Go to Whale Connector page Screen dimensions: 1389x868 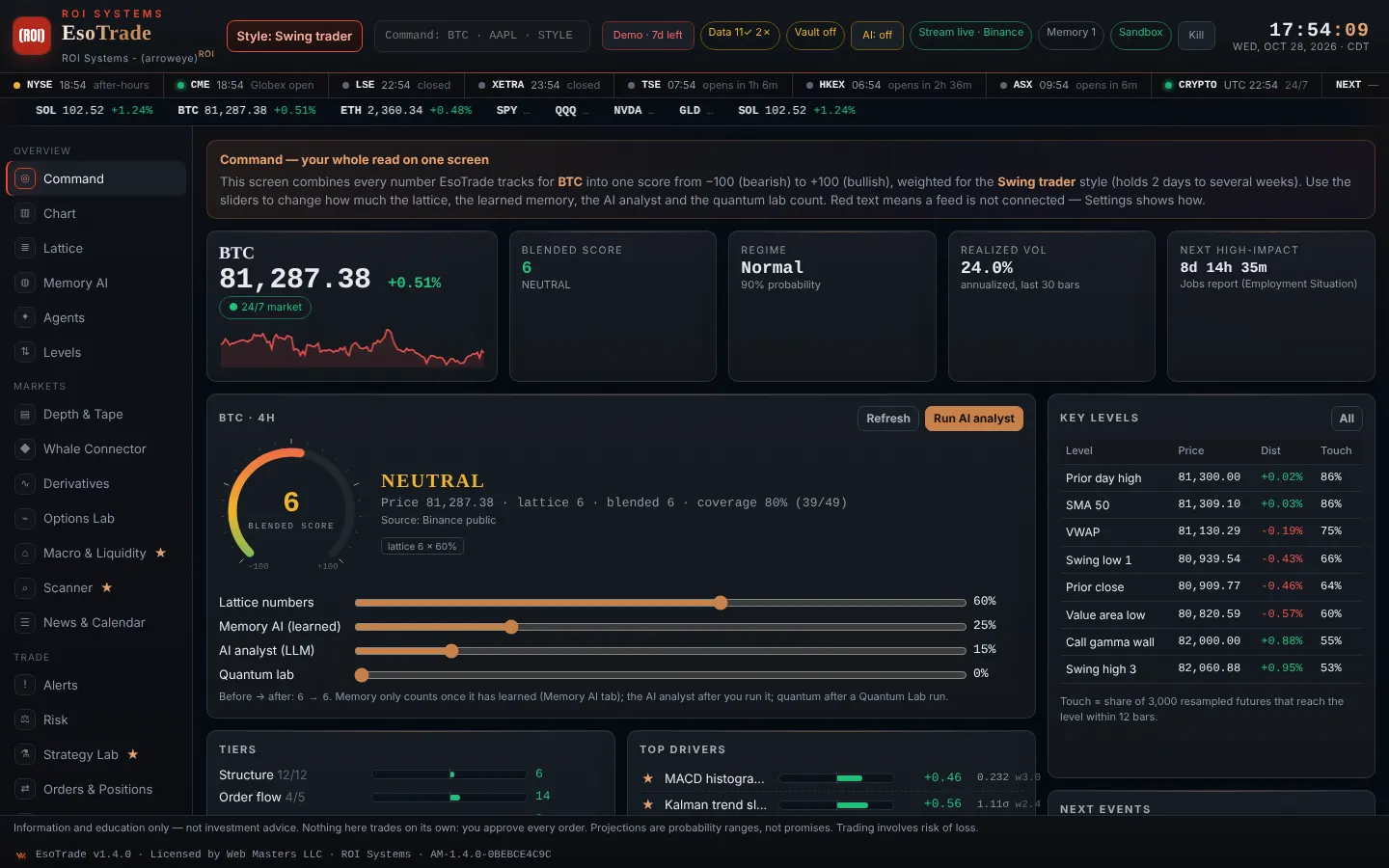(95, 448)
